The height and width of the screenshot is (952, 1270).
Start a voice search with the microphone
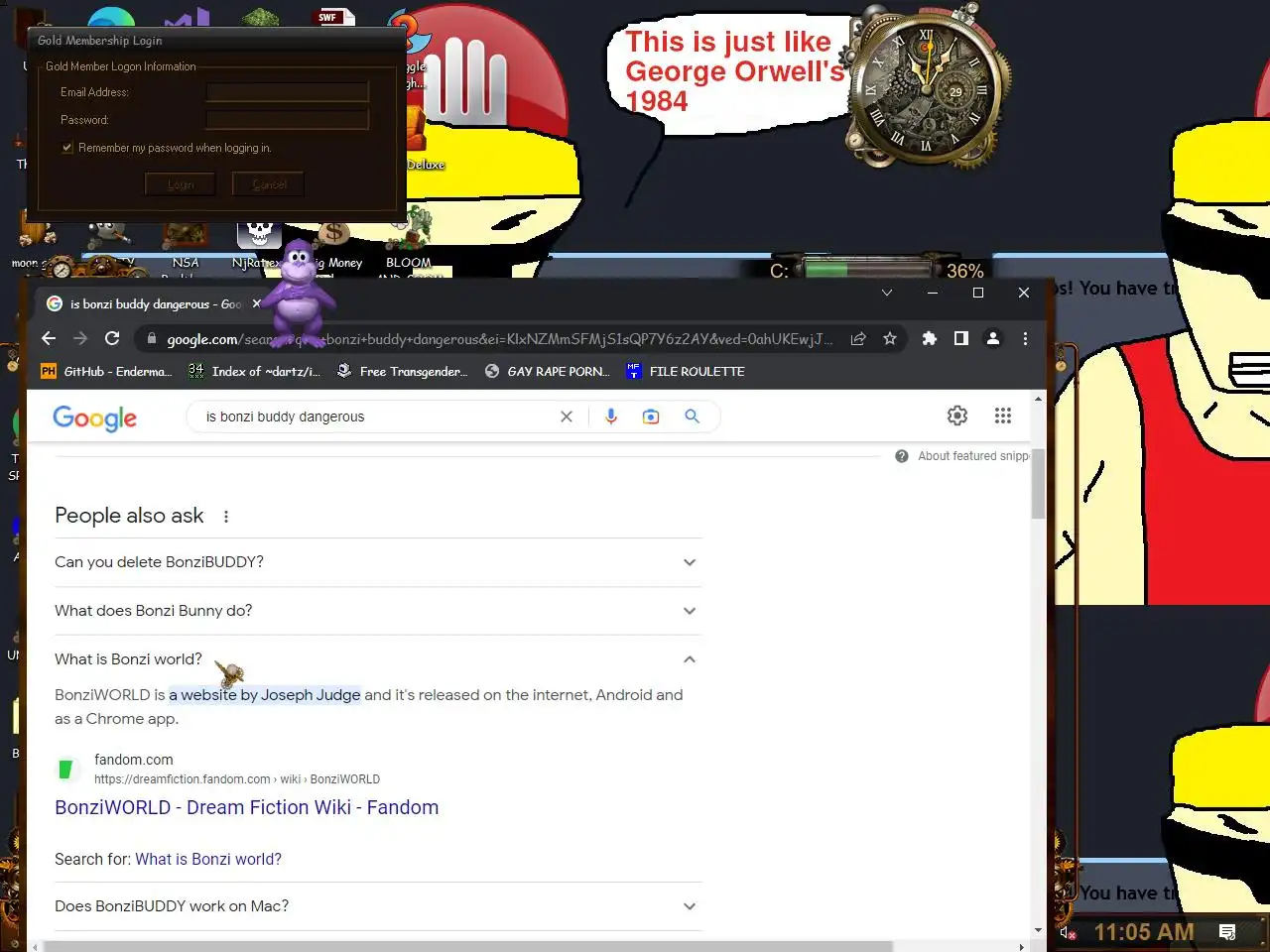[x=611, y=416]
